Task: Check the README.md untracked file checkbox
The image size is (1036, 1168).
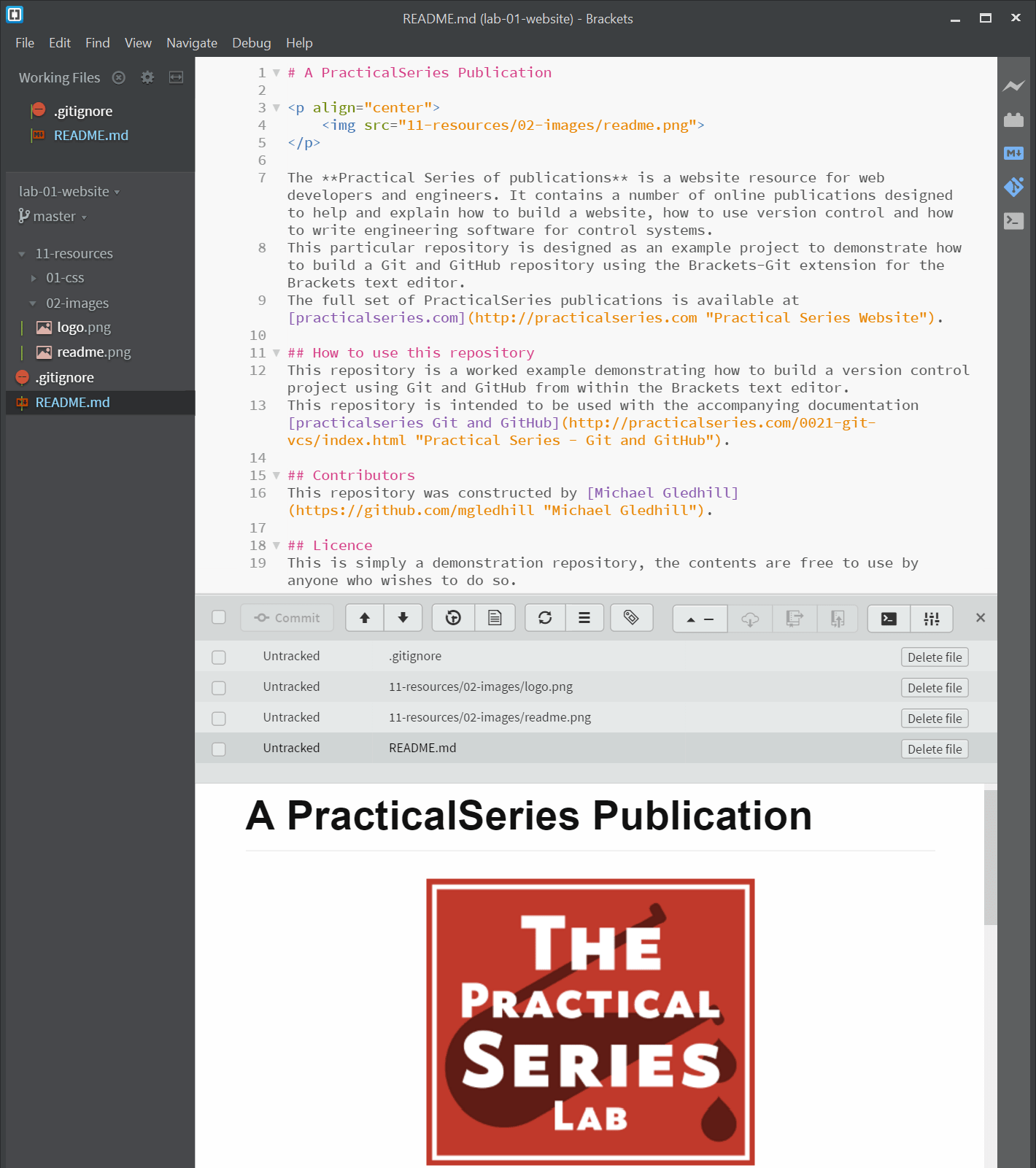Action: click(219, 749)
